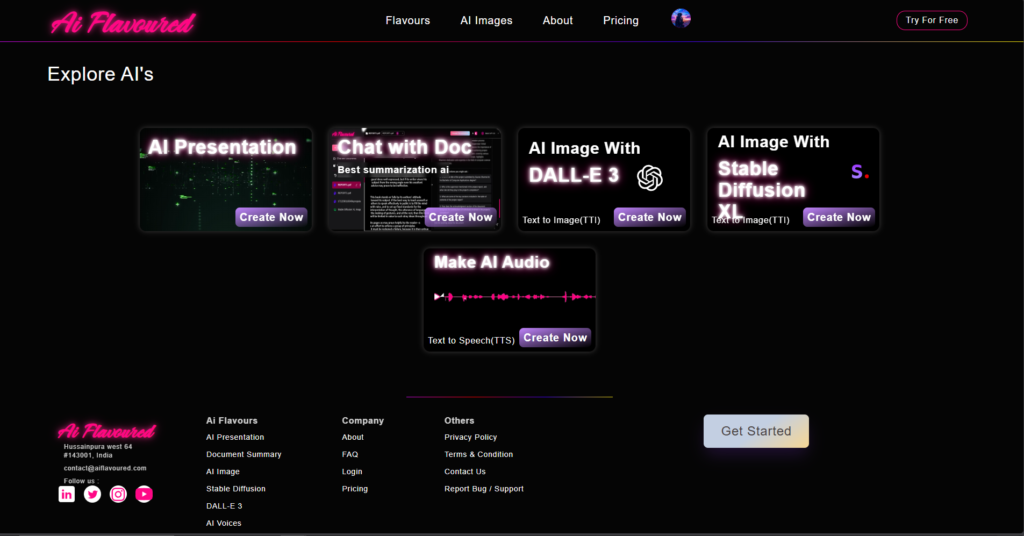Open the Twitter social icon
The height and width of the screenshot is (536, 1024).
(x=92, y=494)
